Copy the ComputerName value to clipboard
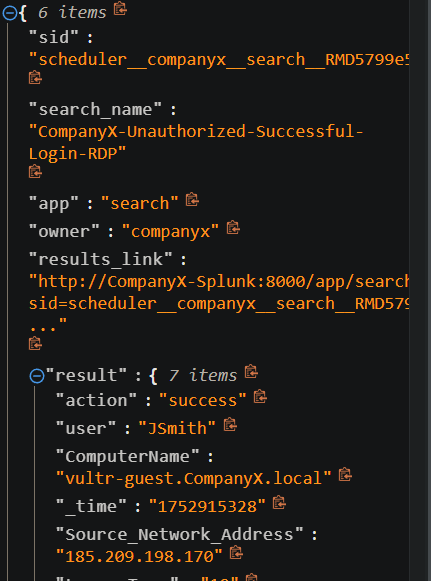The width and height of the screenshot is (431, 581). [345, 475]
